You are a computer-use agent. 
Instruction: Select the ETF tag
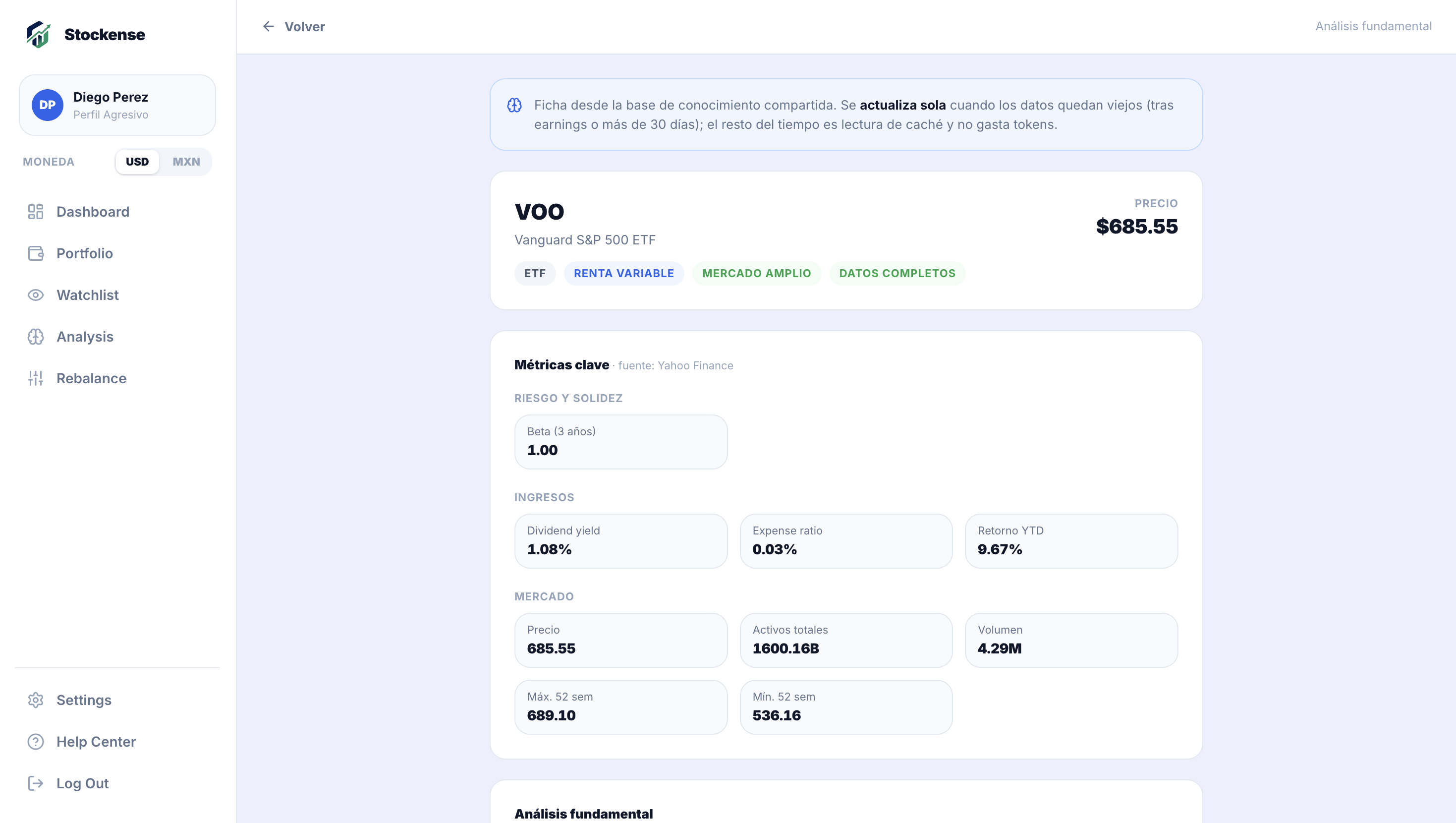[535, 274]
